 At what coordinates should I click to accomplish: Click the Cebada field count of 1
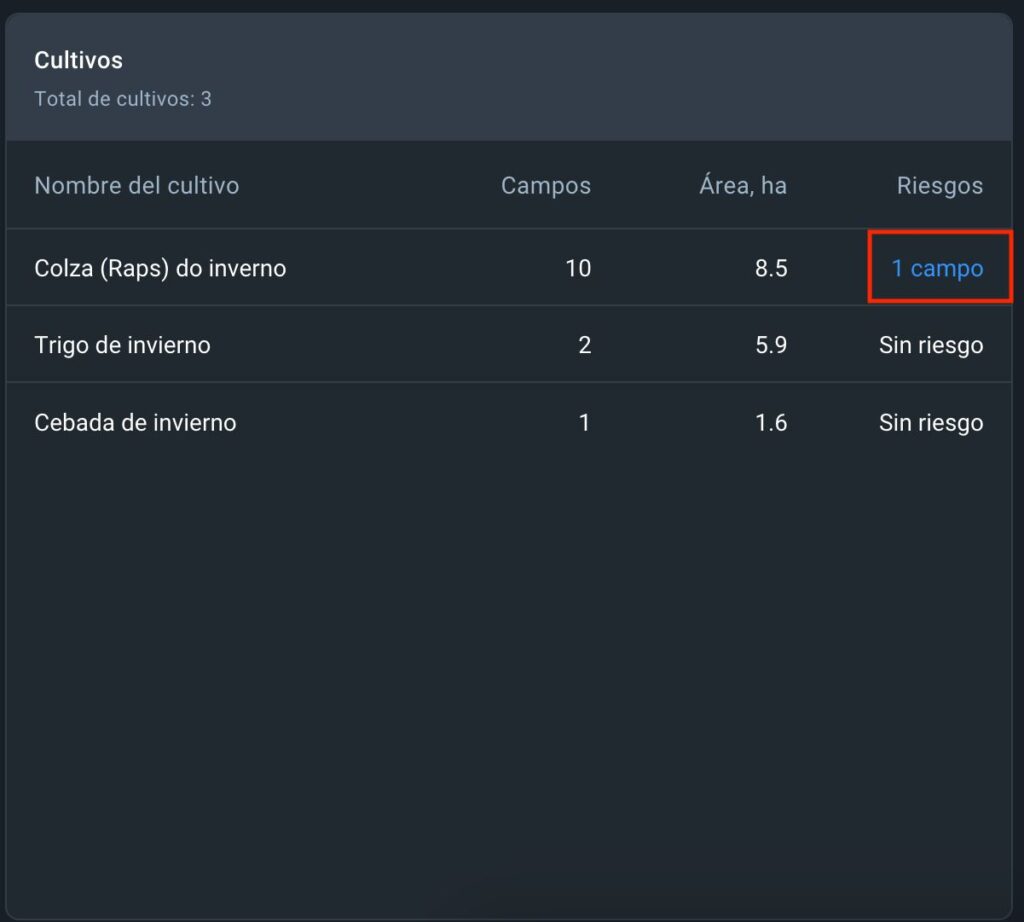[584, 422]
